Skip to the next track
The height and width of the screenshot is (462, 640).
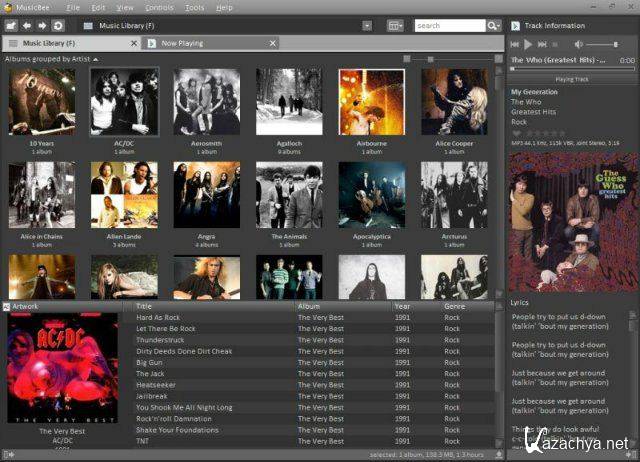coord(541,45)
